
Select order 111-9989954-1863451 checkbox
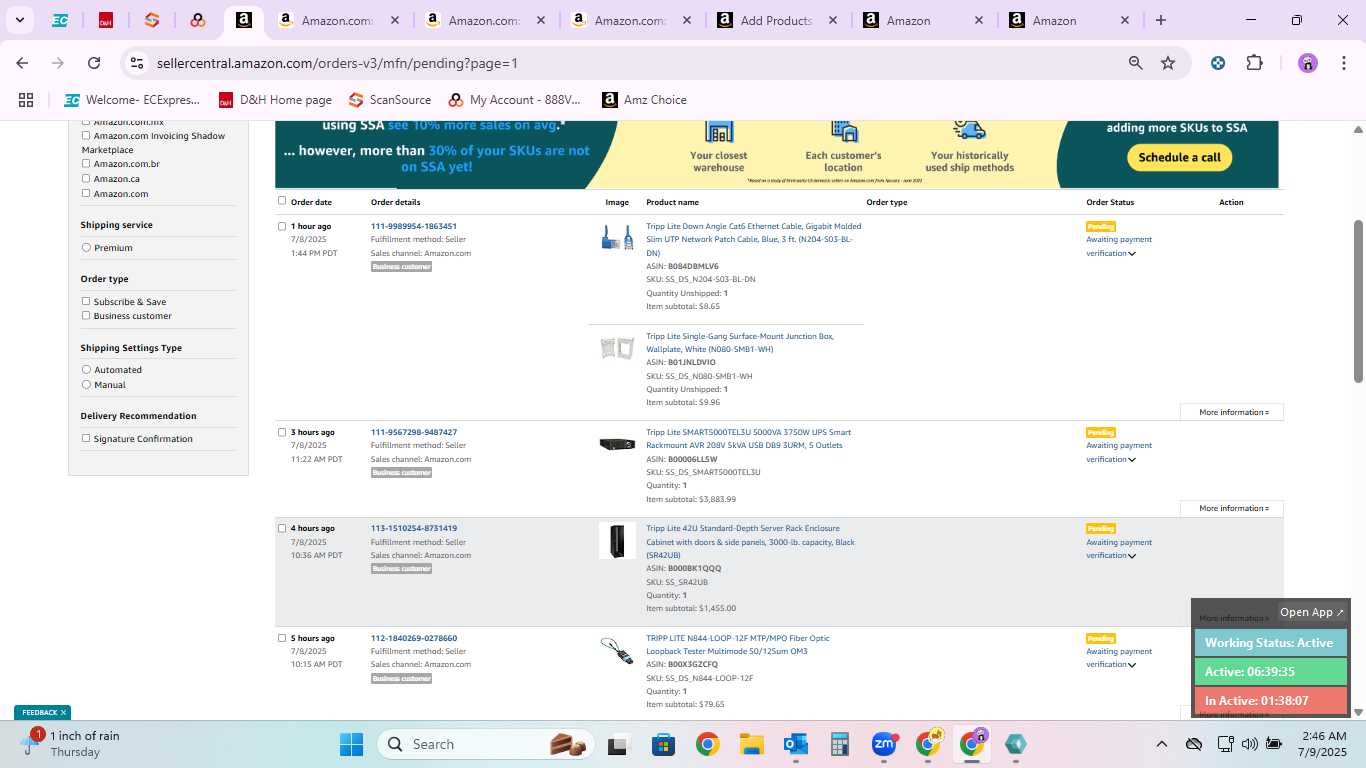(282, 226)
